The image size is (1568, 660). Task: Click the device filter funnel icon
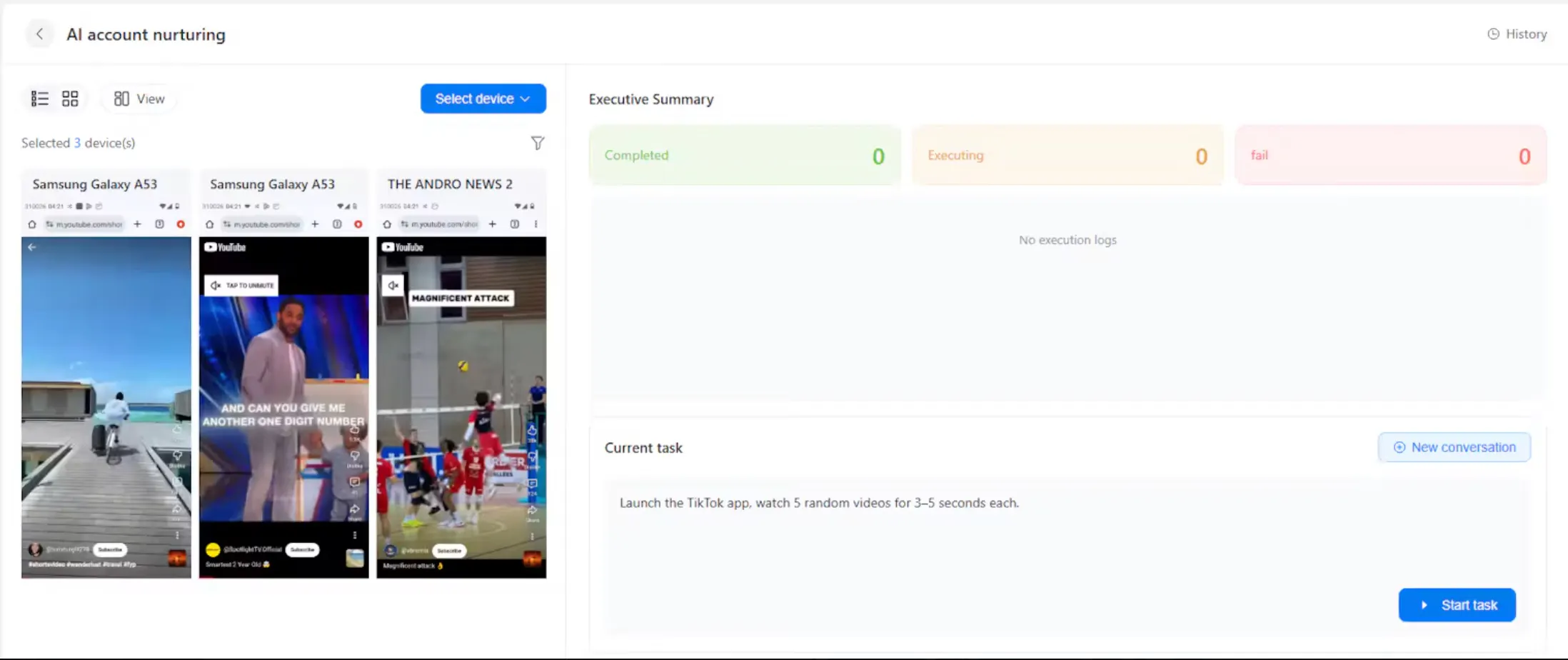coord(538,143)
